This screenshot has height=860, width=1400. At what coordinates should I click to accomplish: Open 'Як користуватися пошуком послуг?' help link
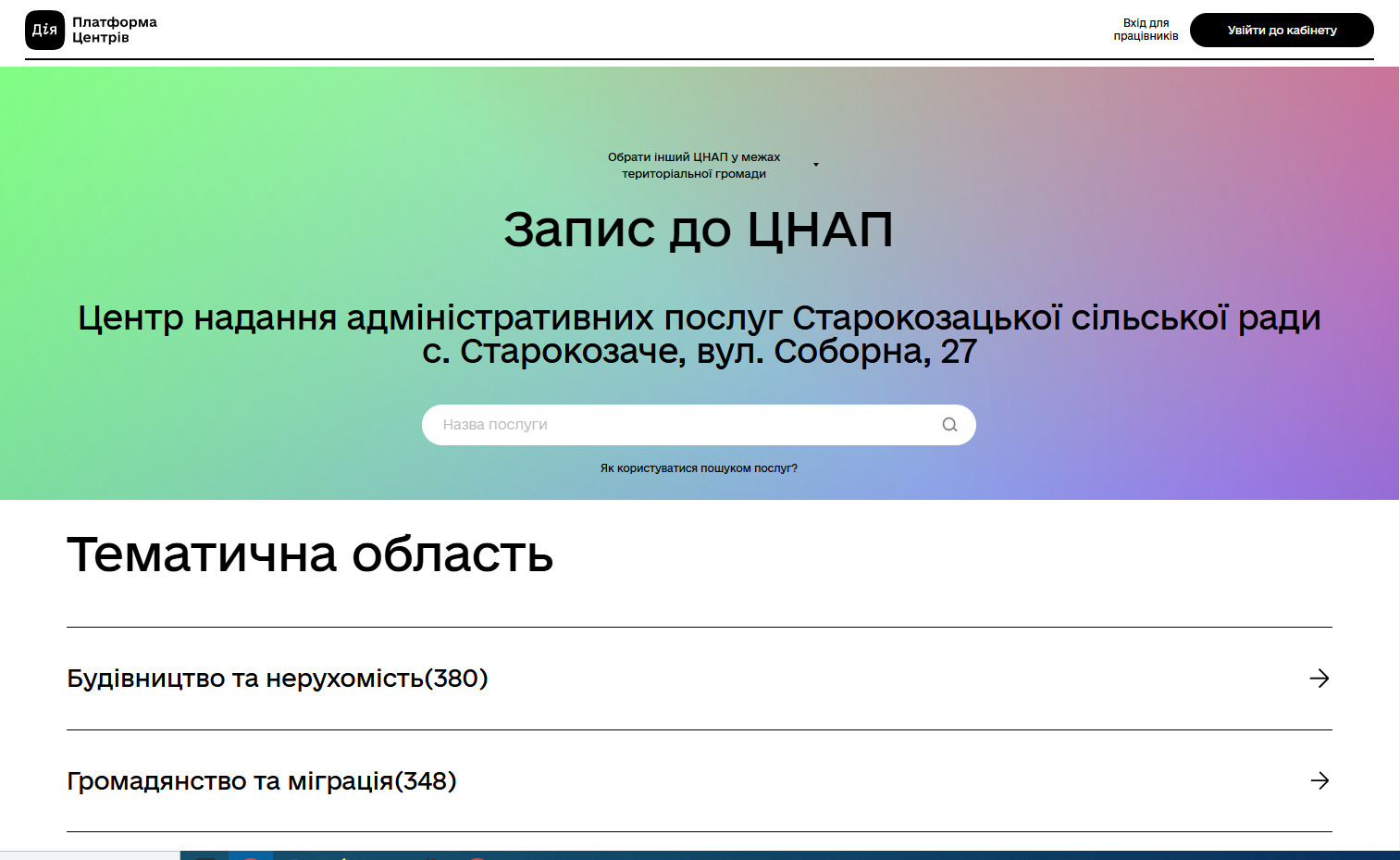click(699, 468)
